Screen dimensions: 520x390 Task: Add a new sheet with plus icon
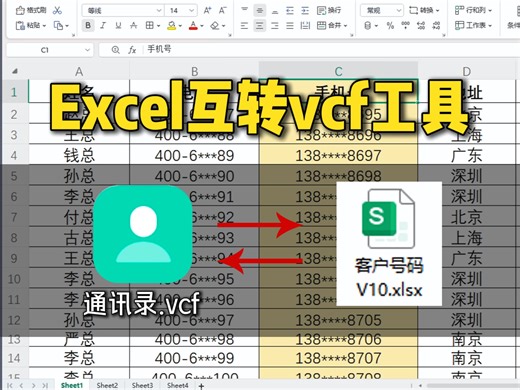pyautogui.click(x=201, y=386)
